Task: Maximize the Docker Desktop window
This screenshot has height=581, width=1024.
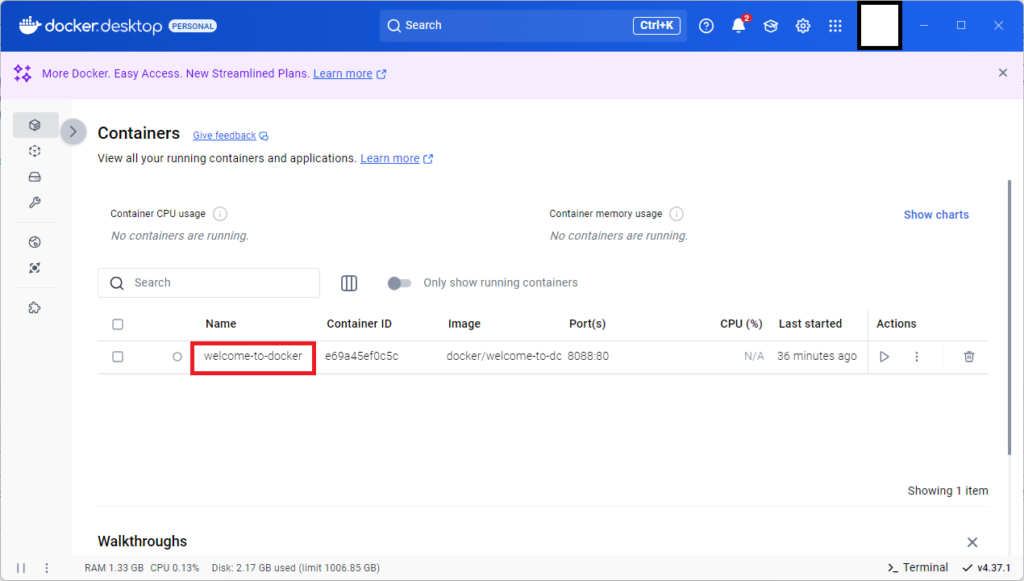Action: (x=961, y=25)
